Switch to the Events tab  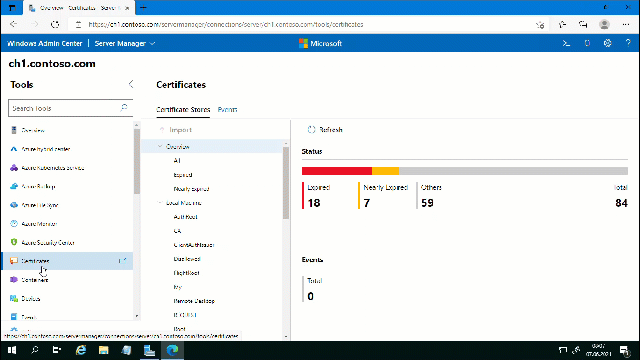click(227, 109)
